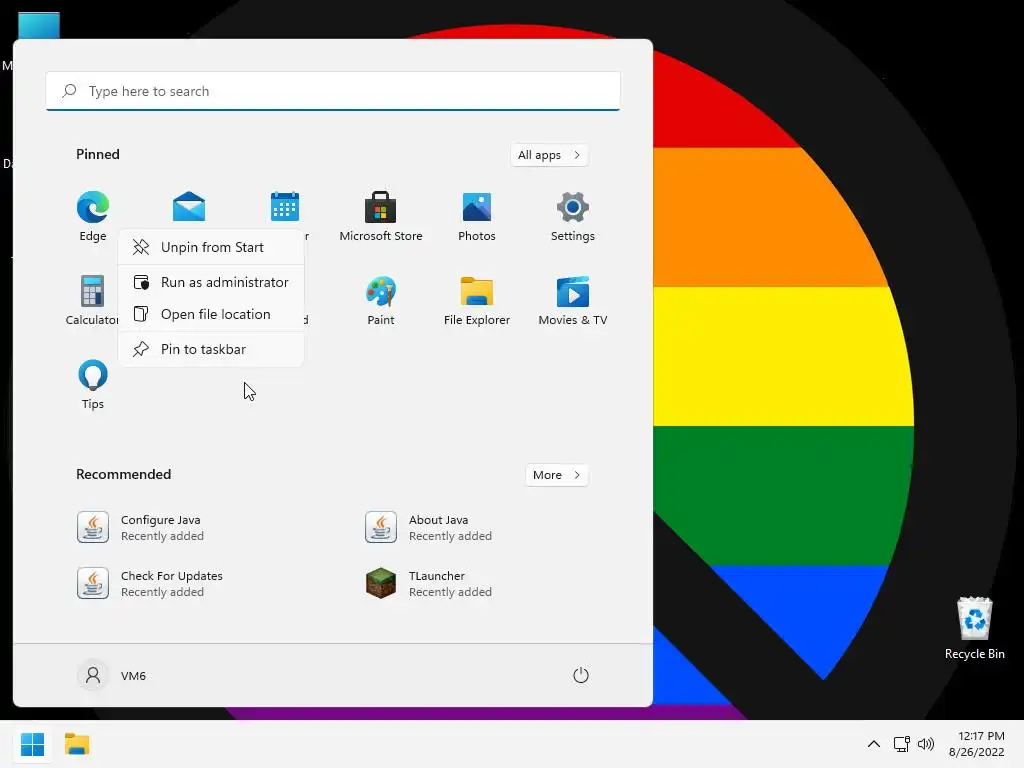Launch TLauncher from Recommended
The image size is (1024, 768).
428,583
